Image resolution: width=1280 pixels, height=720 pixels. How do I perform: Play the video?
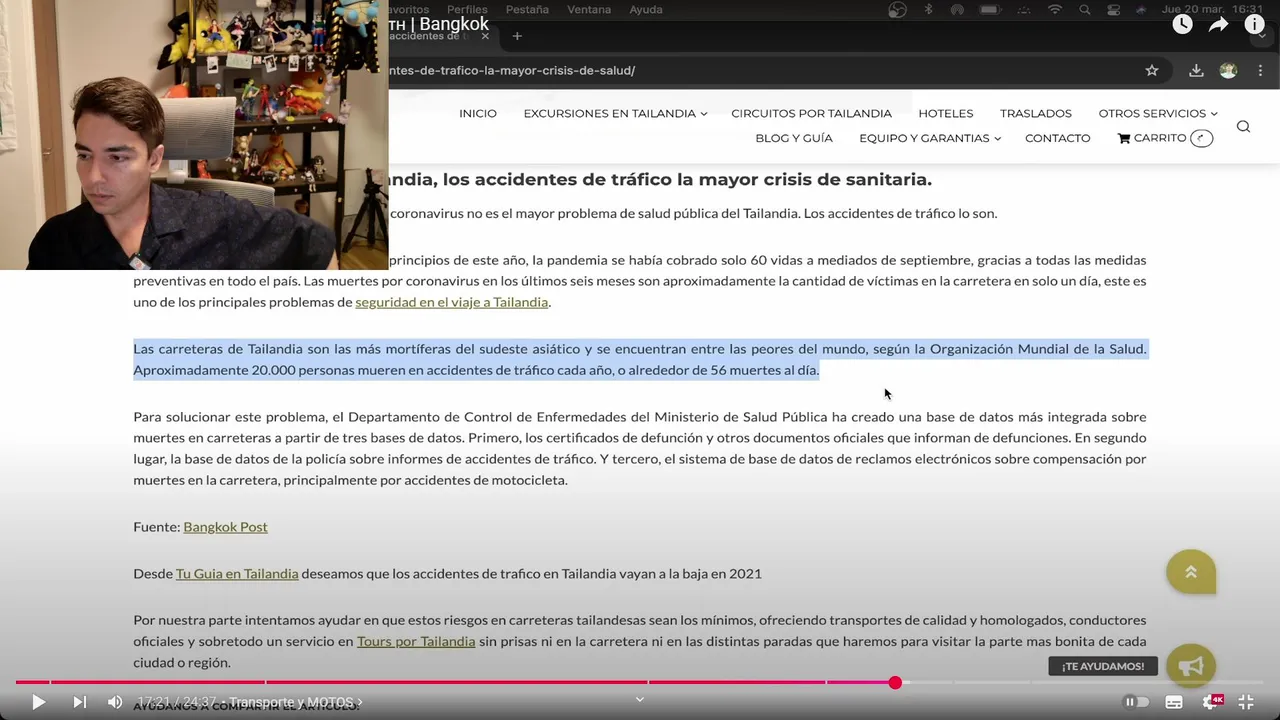coord(38,702)
